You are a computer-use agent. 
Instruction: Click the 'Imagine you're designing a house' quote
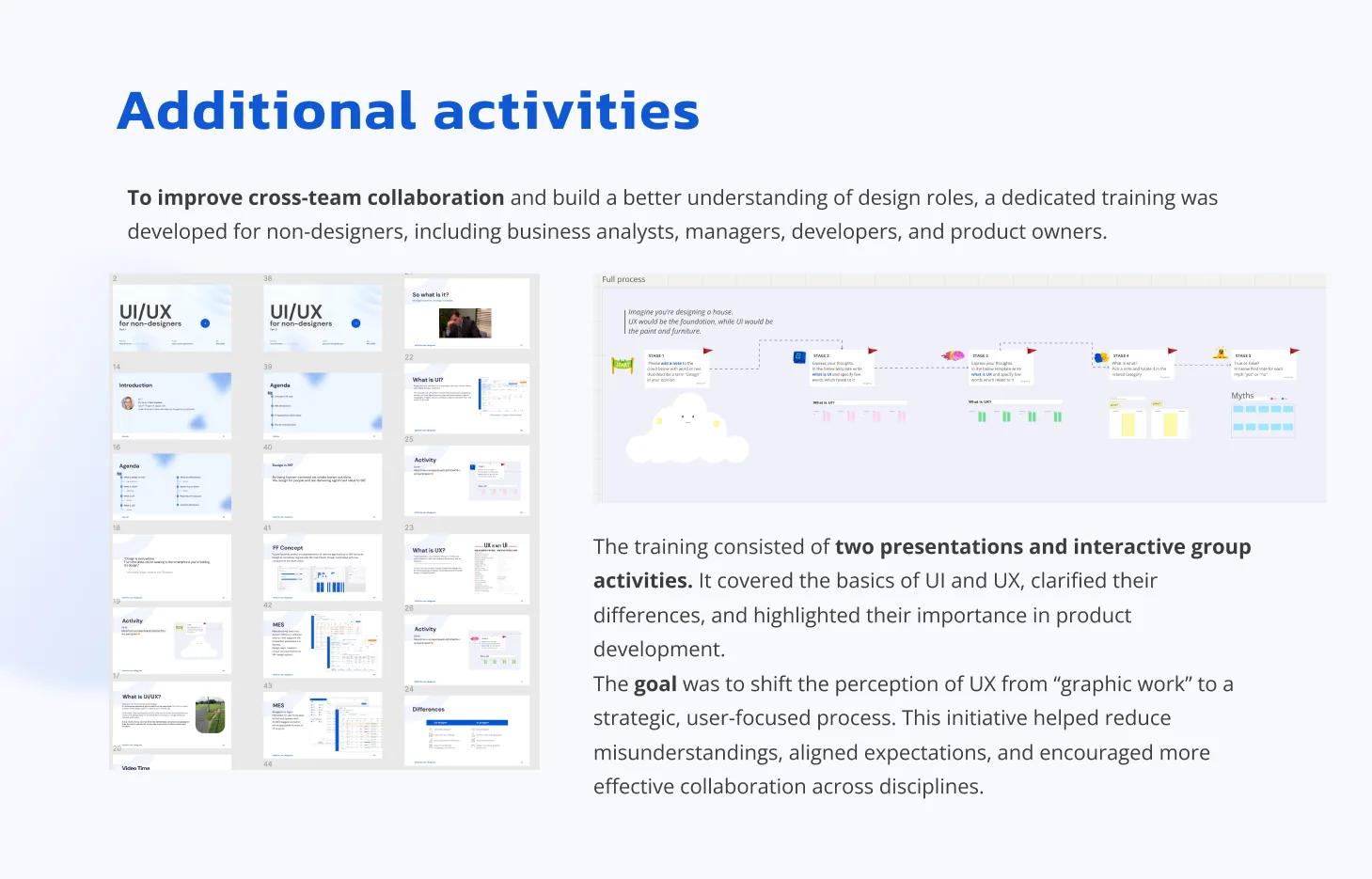(701, 322)
